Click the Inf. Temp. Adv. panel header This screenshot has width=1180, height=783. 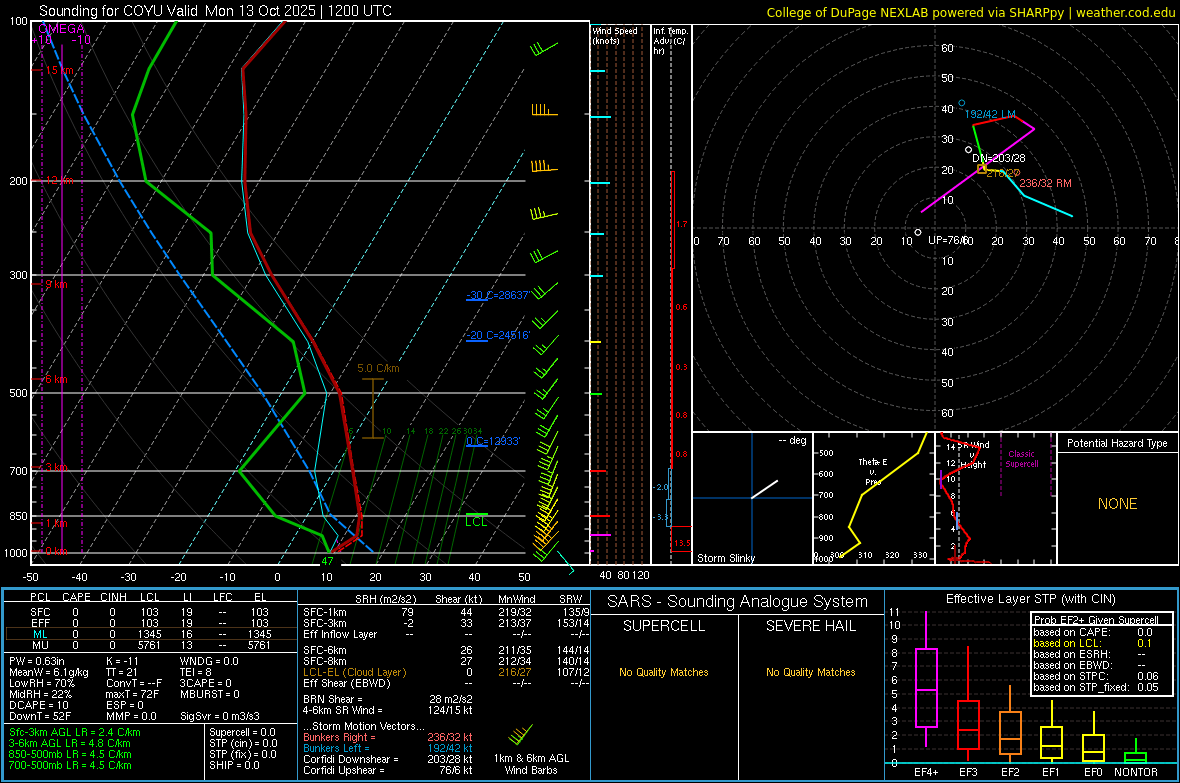671,41
